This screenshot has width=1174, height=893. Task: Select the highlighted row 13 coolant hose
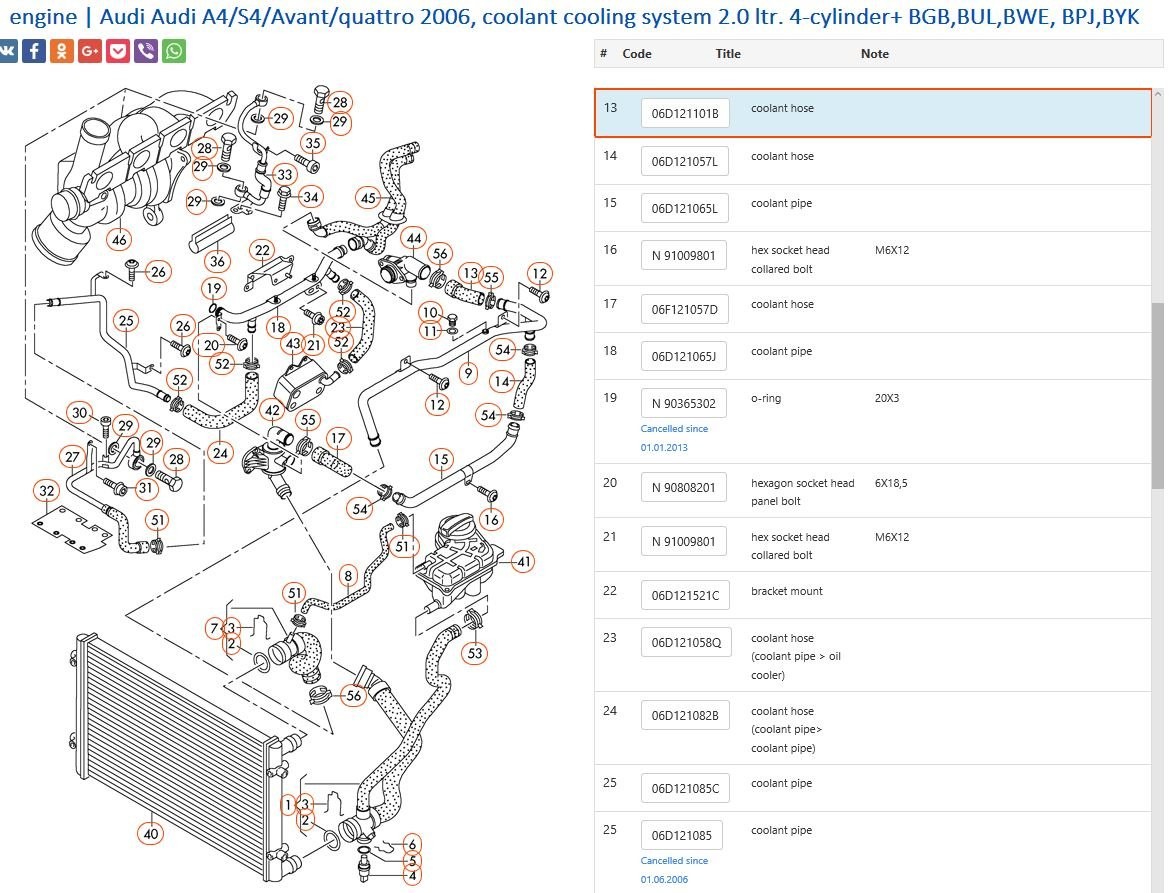[x=873, y=113]
